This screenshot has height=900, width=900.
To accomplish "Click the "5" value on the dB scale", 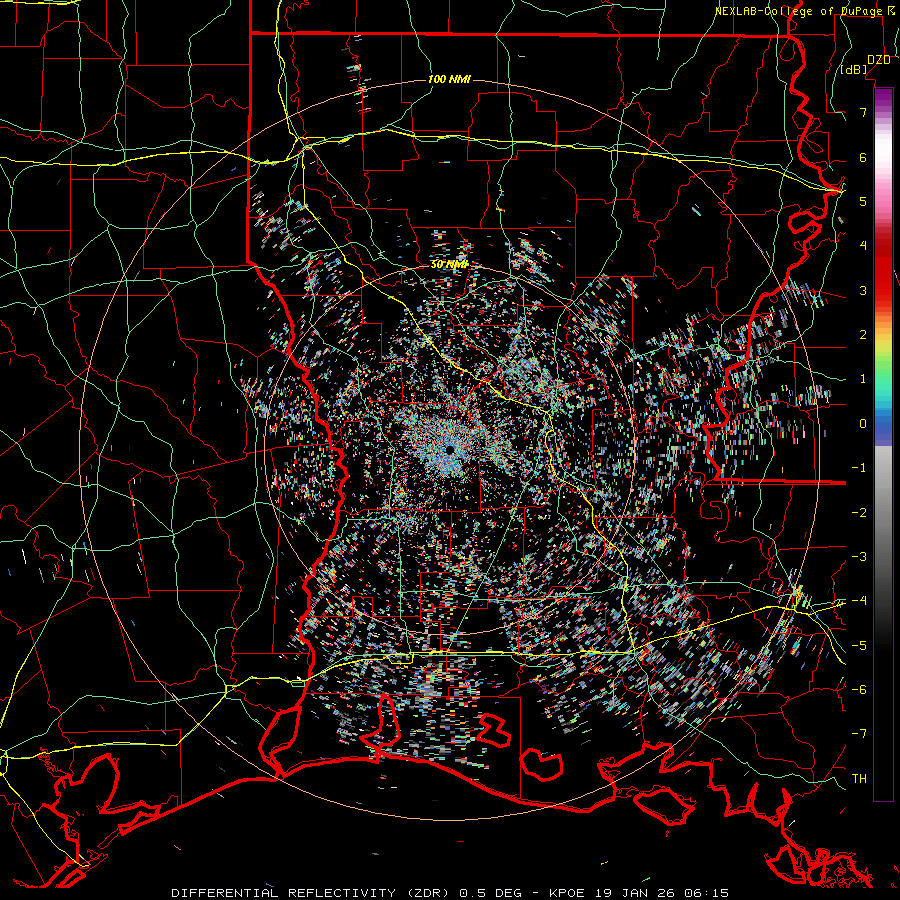I will [x=863, y=201].
